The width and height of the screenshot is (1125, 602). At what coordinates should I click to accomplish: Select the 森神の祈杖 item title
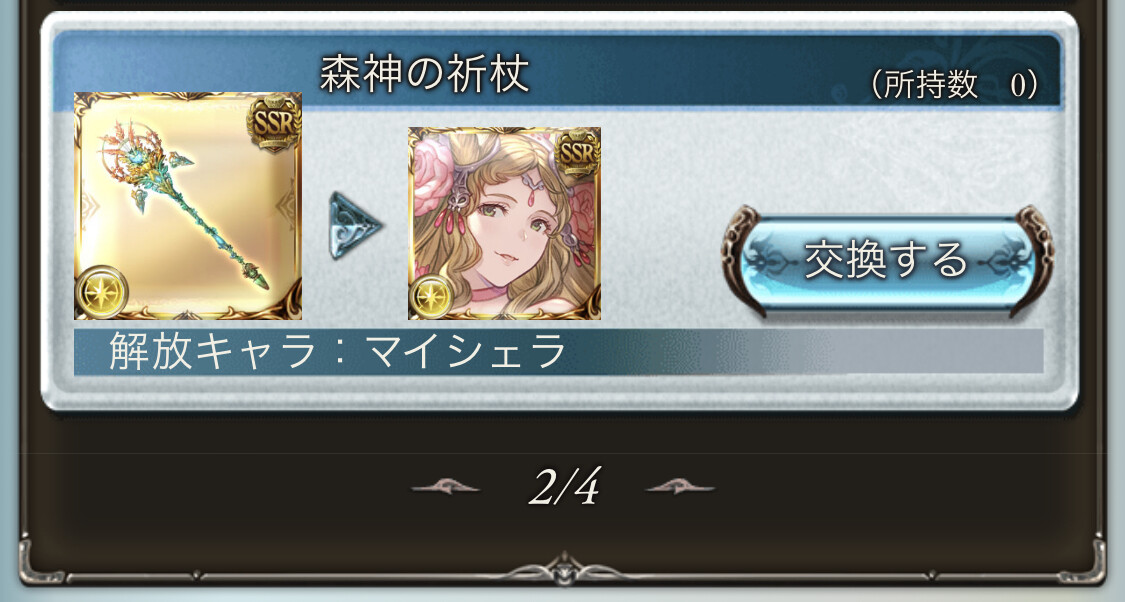425,73
